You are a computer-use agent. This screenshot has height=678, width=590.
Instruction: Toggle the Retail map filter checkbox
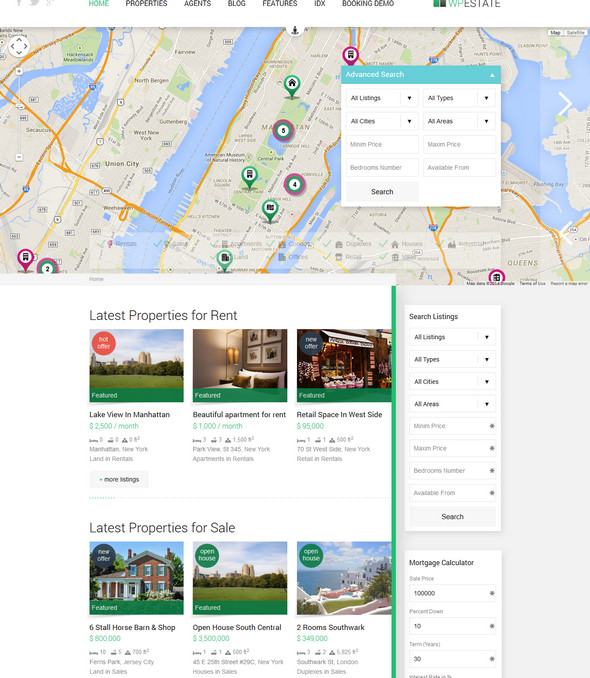tap(327, 257)
